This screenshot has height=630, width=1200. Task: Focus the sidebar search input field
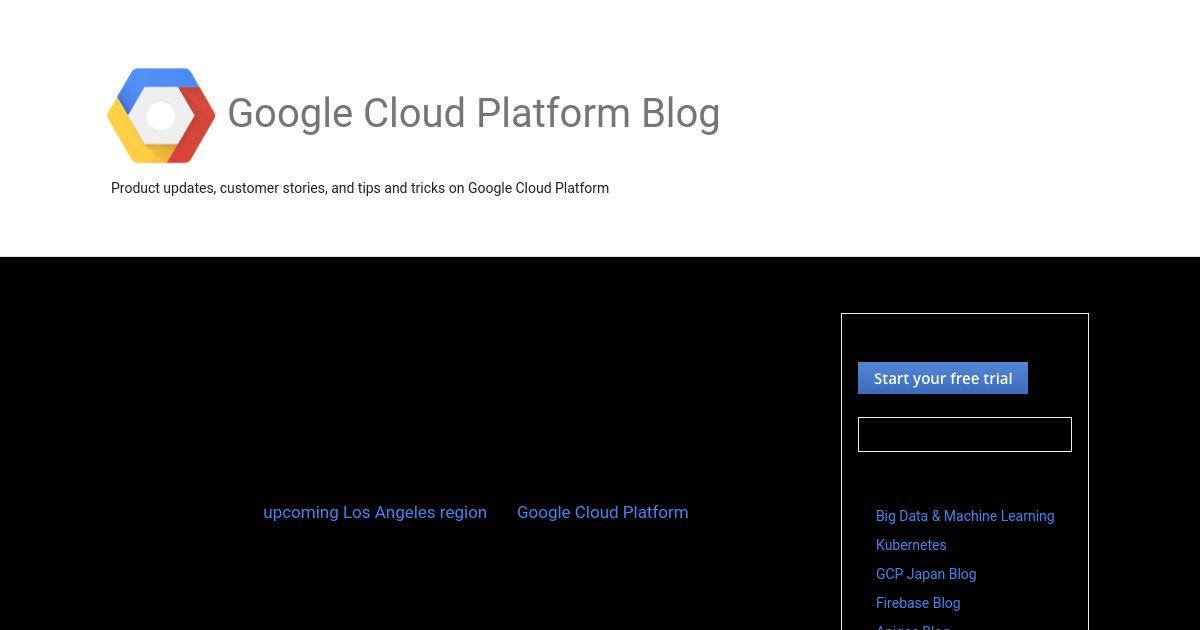(965, 434)
